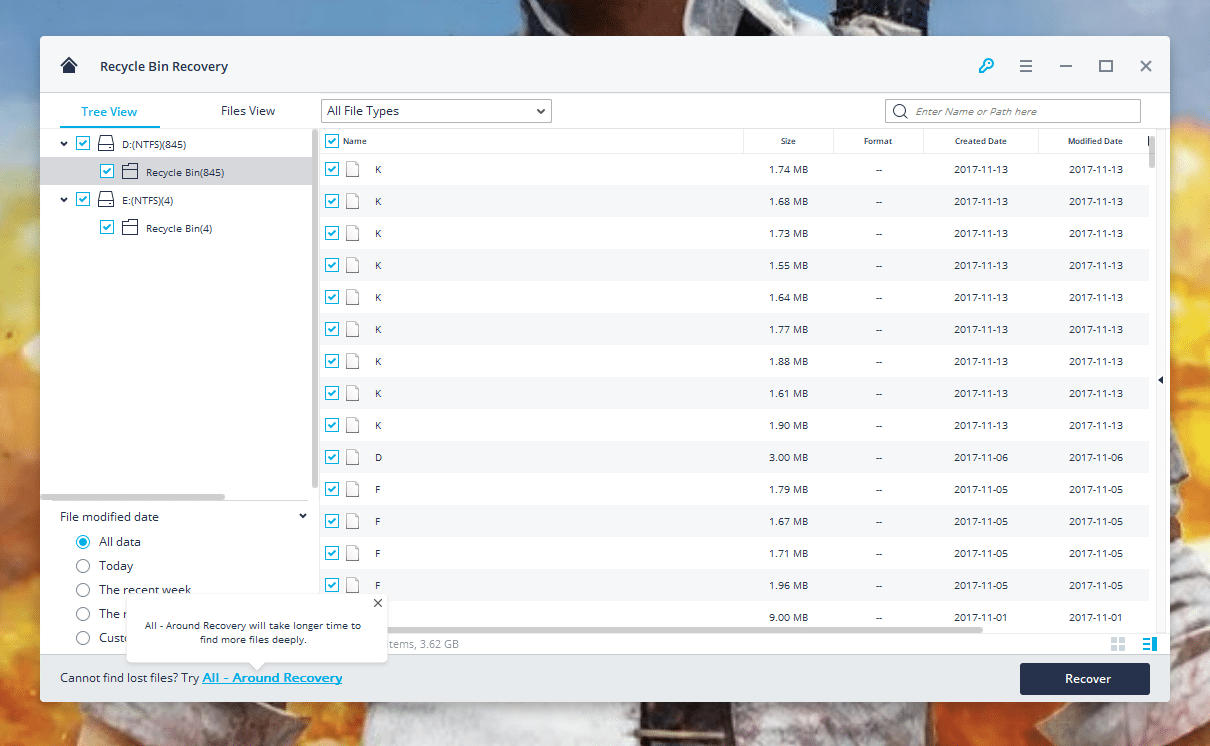This screenshot has height=746, width=1210.
Task: Uncheck the 1.68 MB file checkbox
Action: coord(332,201)
